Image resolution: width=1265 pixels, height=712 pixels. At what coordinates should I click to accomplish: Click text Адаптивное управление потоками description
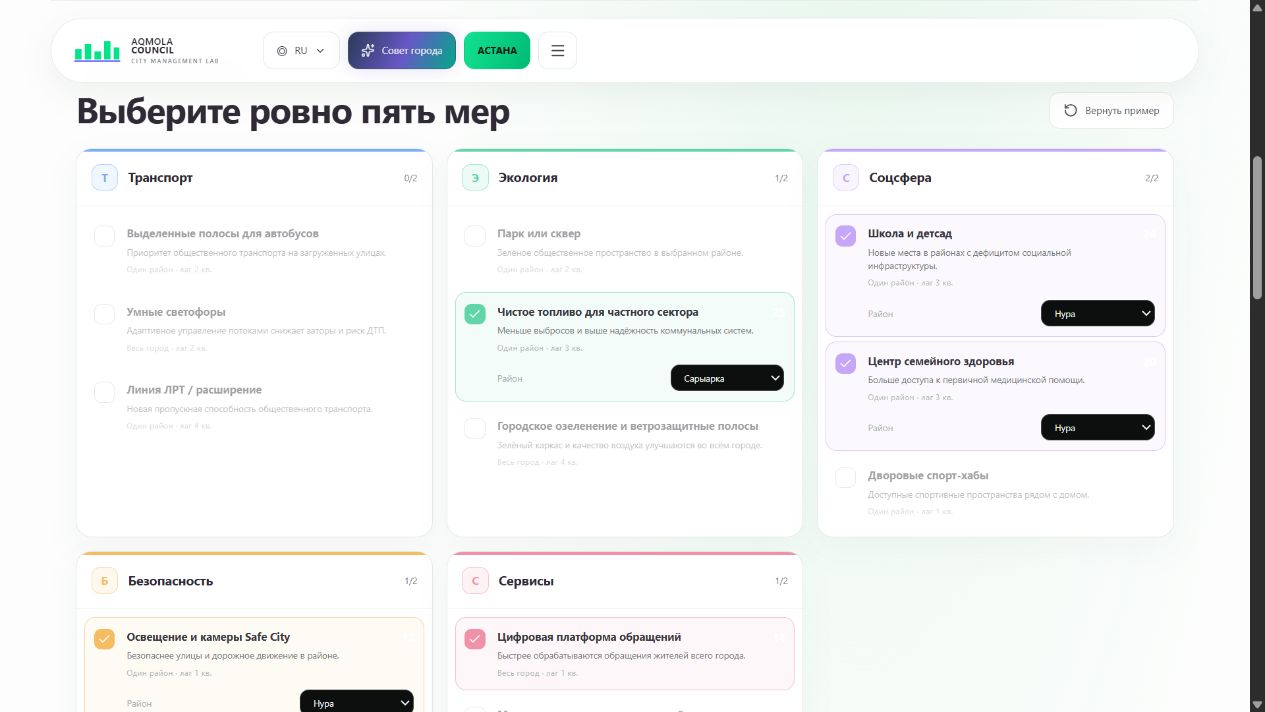click(x=256, y=331)
